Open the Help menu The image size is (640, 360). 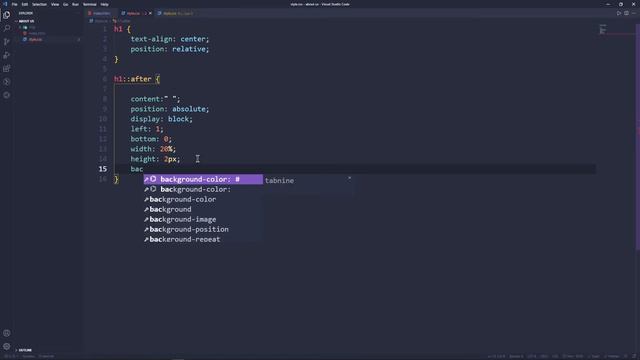[x=104, y=4]
